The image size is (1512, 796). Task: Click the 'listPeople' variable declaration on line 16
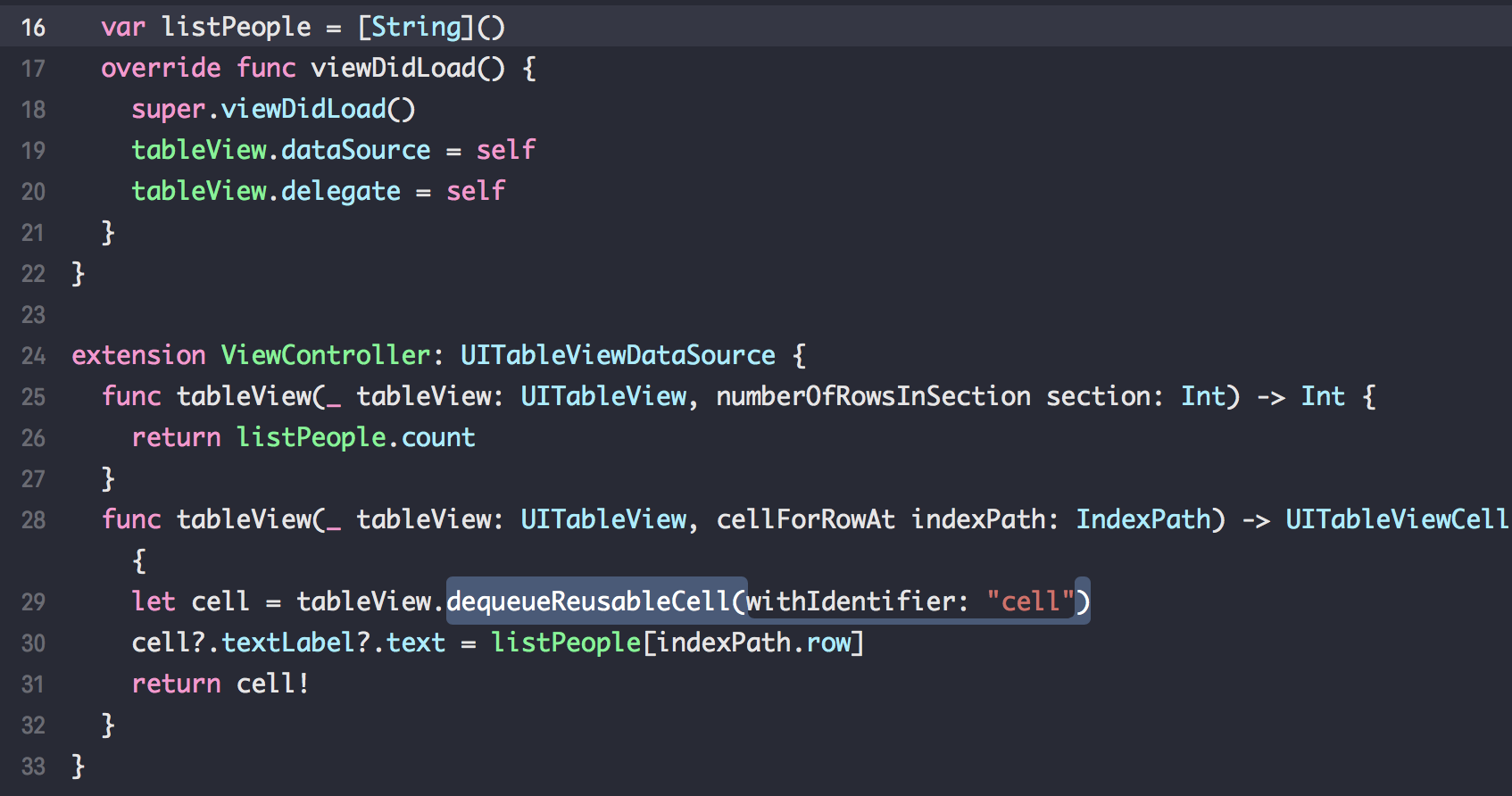[x=237, y=27]
